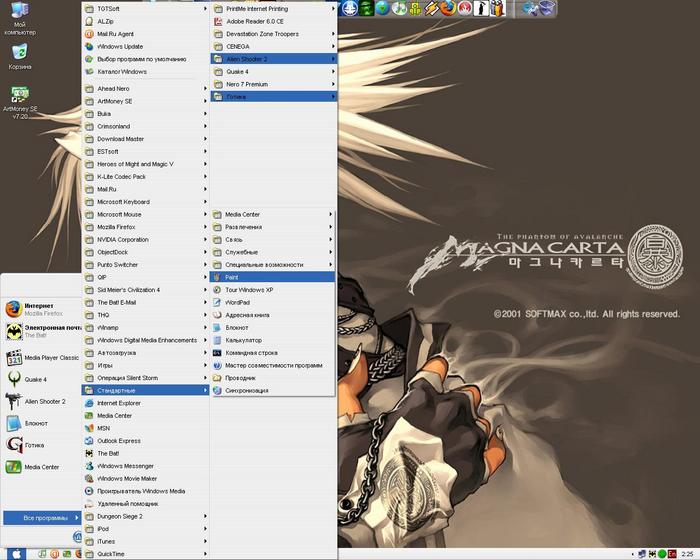Open Tour Windows XP
This screenshot has width=700, height=560.
tap(273, 289)
